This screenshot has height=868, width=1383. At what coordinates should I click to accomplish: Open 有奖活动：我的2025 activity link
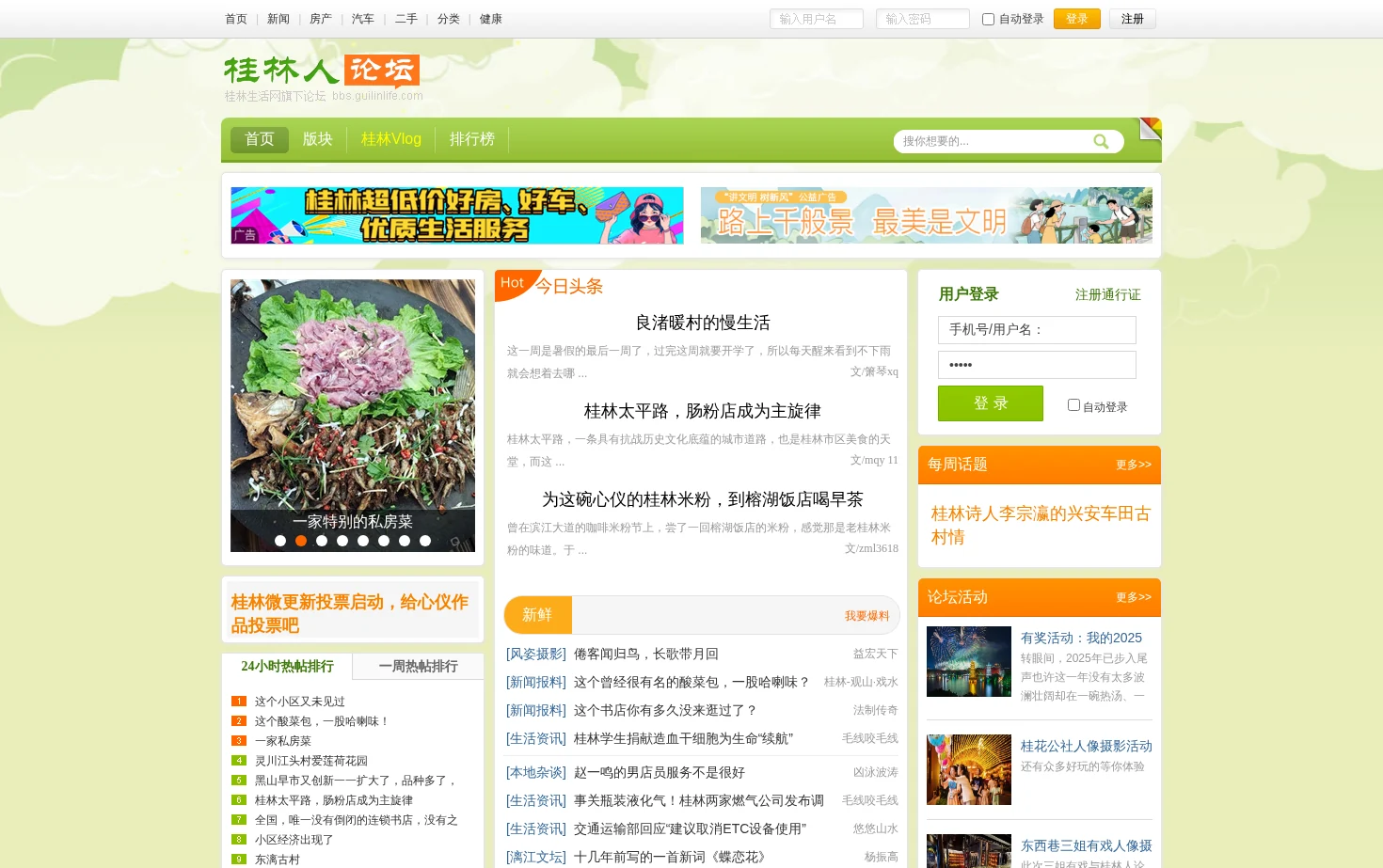1082,638
